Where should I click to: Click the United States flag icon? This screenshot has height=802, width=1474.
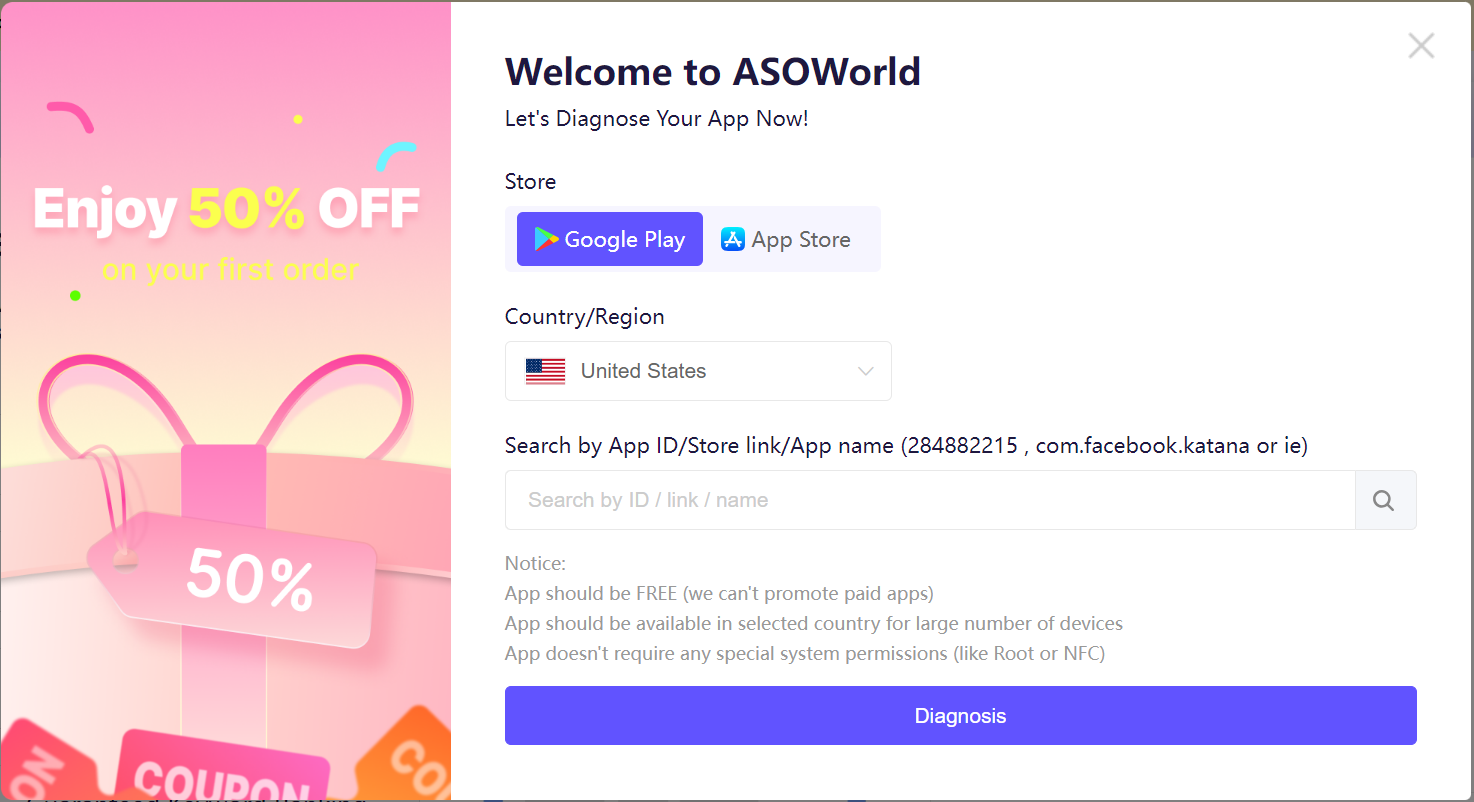[545, 371]
